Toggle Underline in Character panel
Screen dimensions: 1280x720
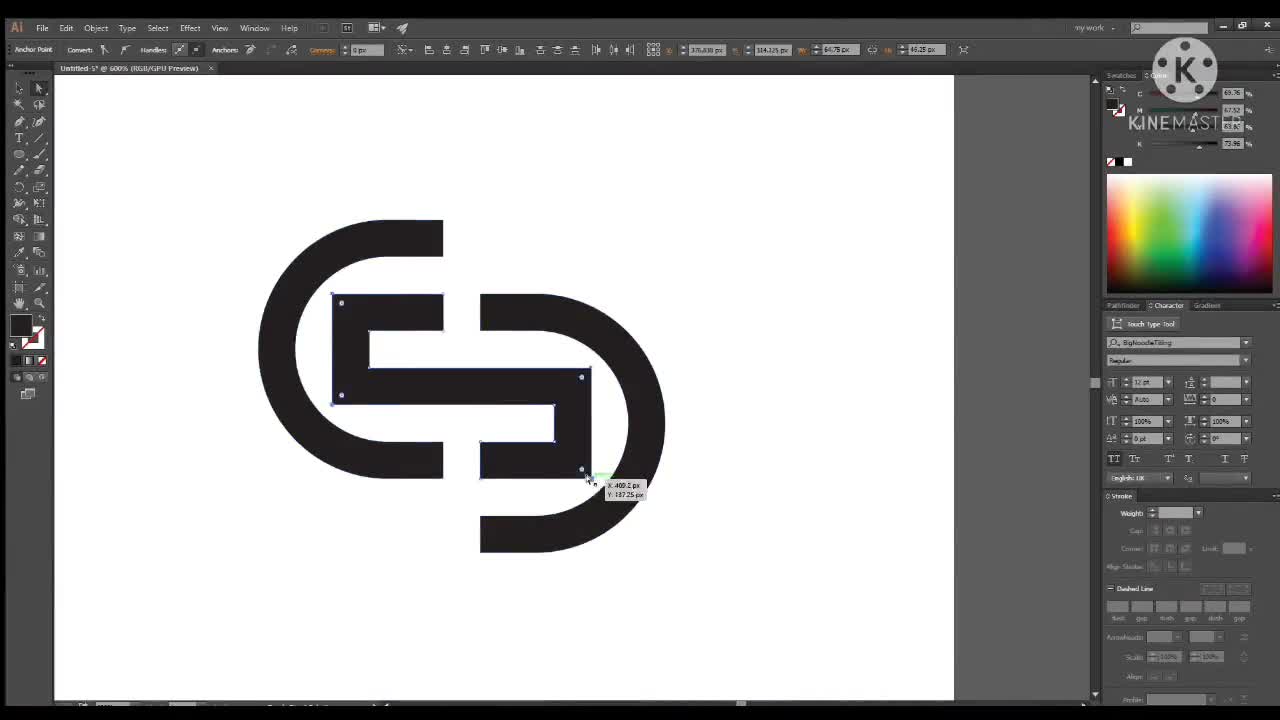pos(1224,459)
